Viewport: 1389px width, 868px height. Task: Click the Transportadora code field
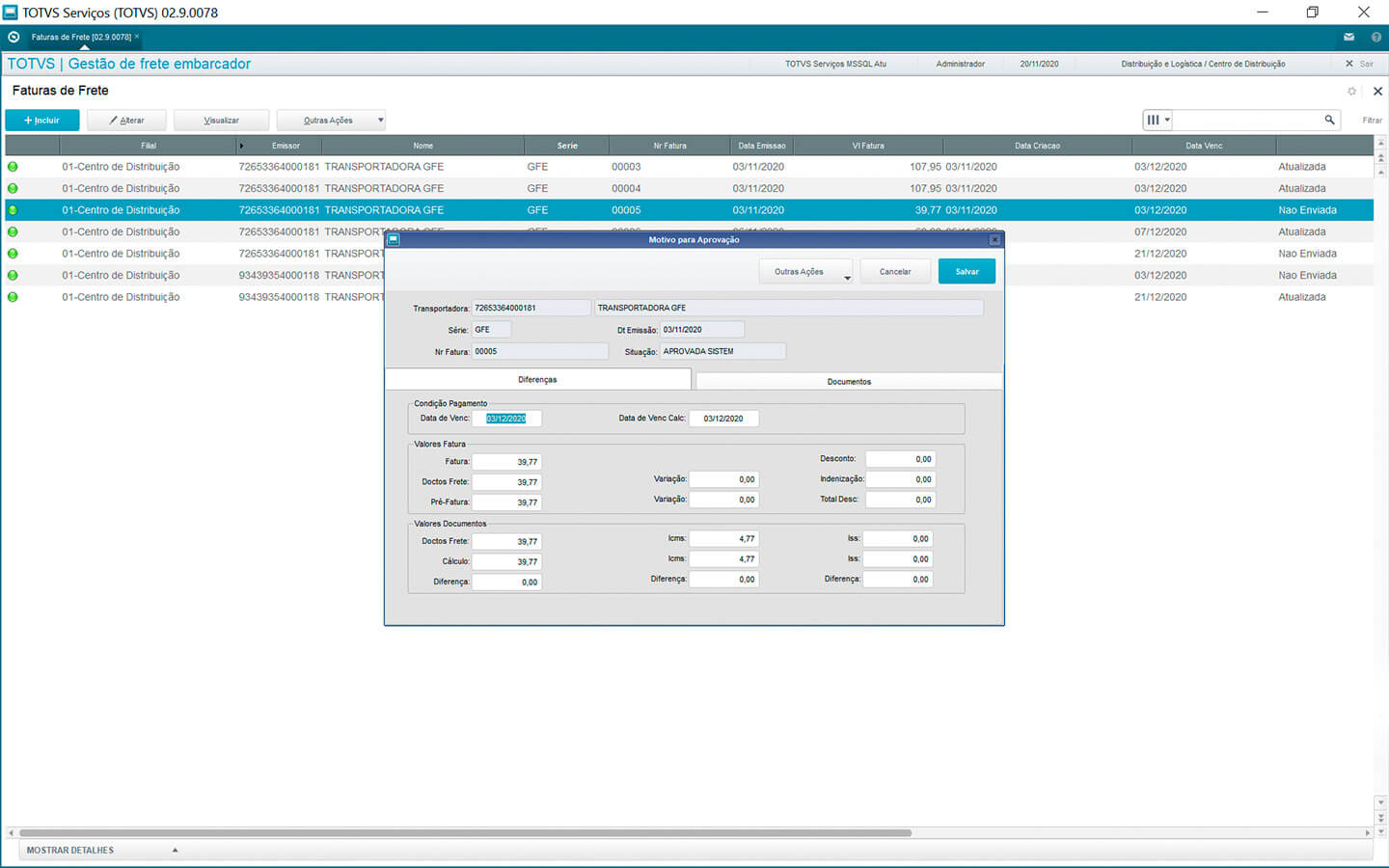[531, 308]
